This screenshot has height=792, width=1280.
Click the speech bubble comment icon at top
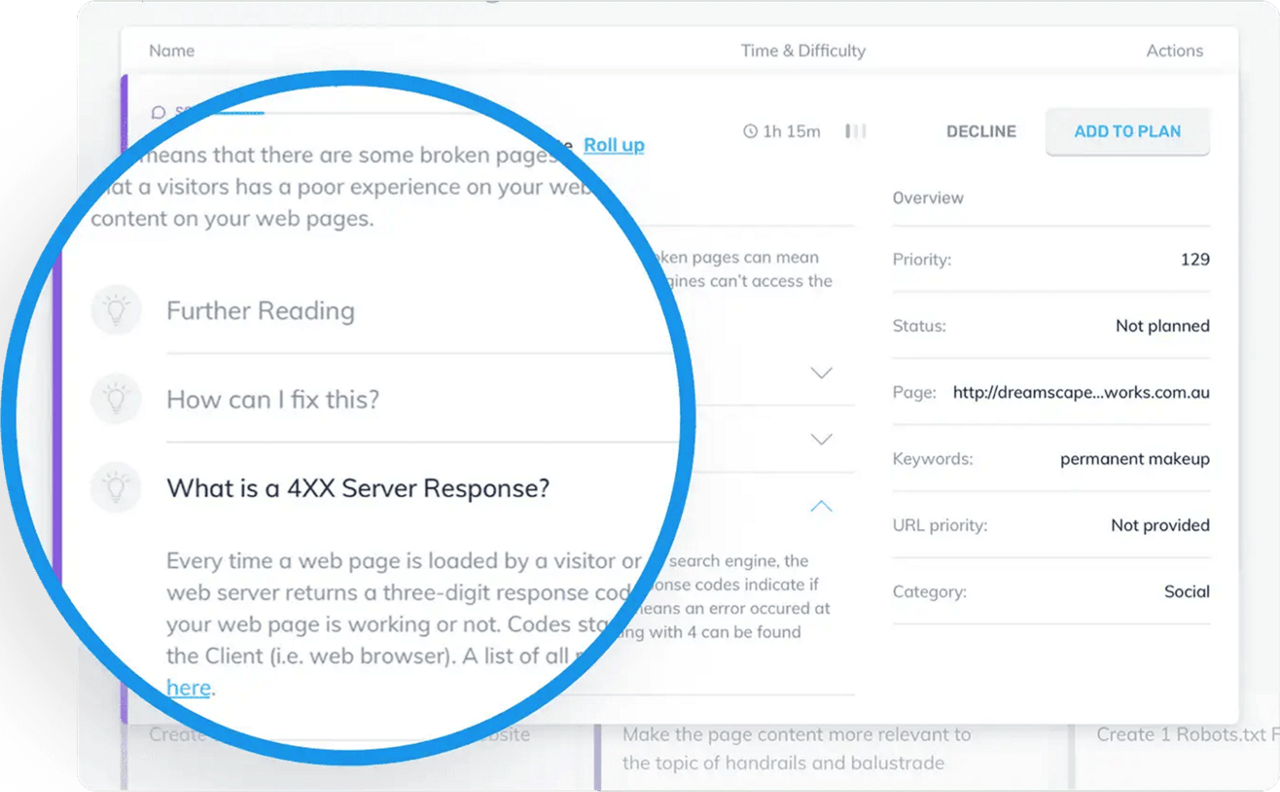tap(158, 112)
